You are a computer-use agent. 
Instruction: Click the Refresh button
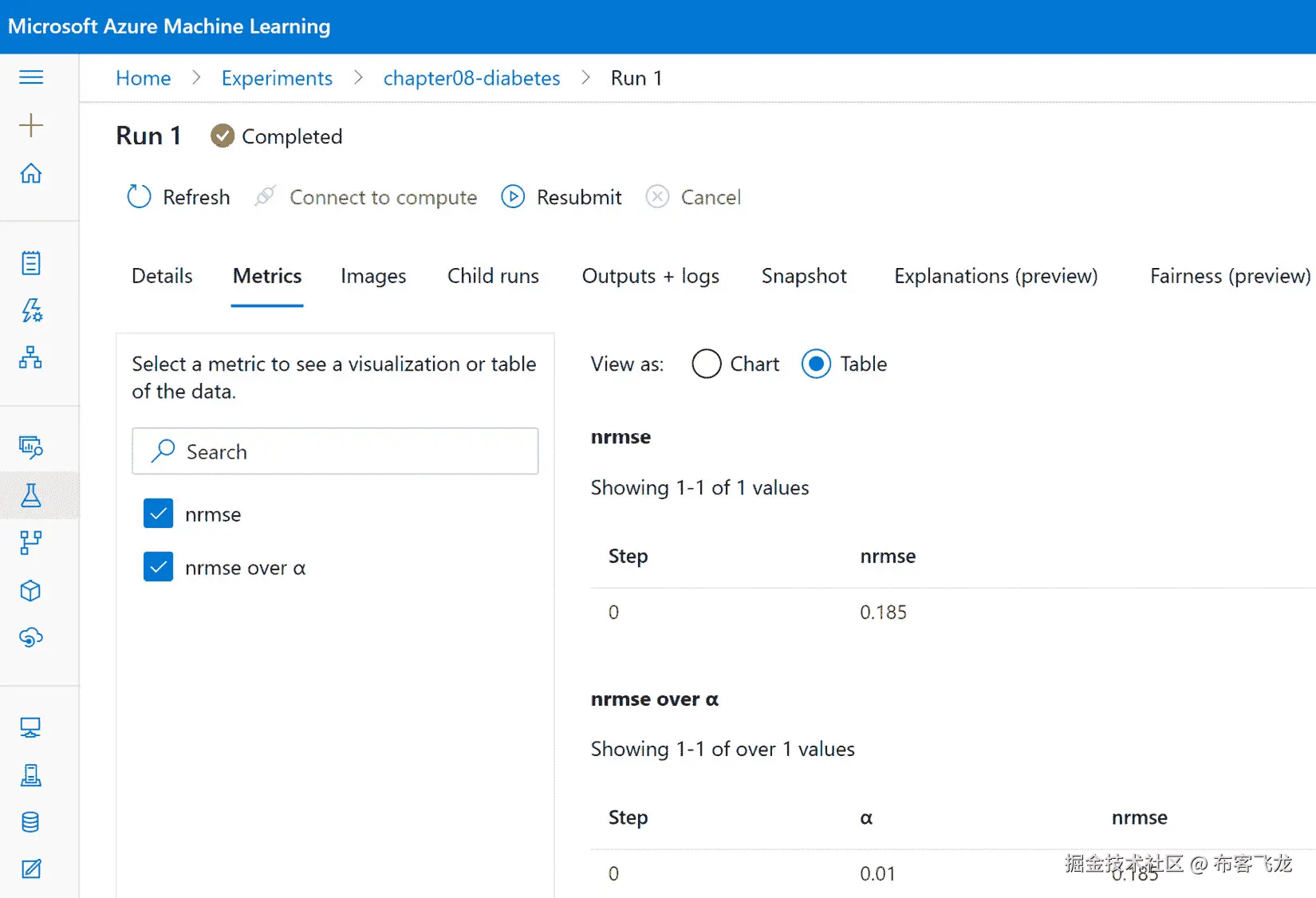(179, 197)
